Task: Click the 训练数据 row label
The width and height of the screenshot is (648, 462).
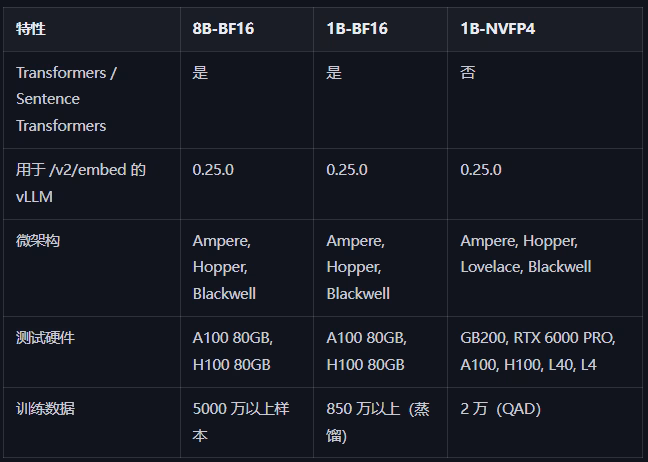Action: (45, 409)
